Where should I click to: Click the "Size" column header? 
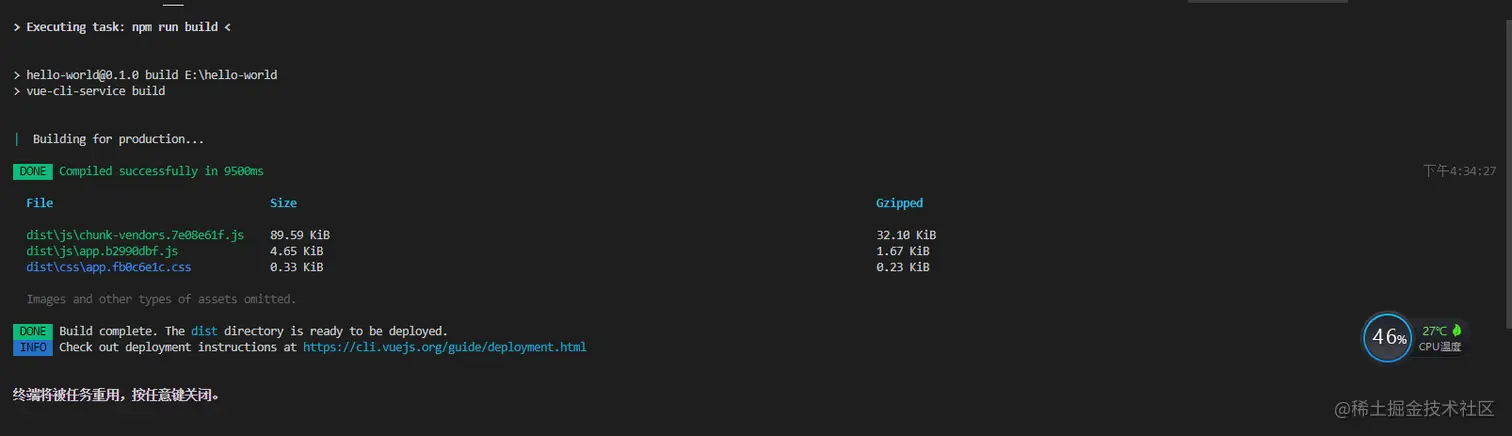point(283,203)
